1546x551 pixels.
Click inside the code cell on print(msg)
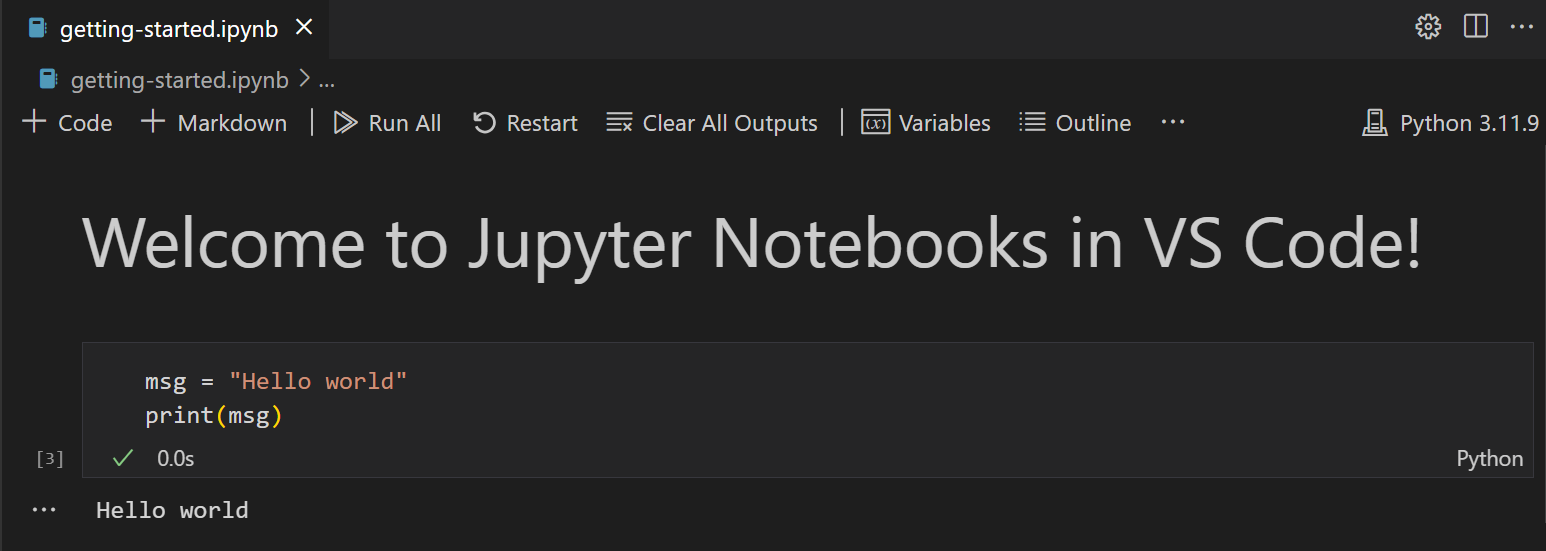pos(214,416)
